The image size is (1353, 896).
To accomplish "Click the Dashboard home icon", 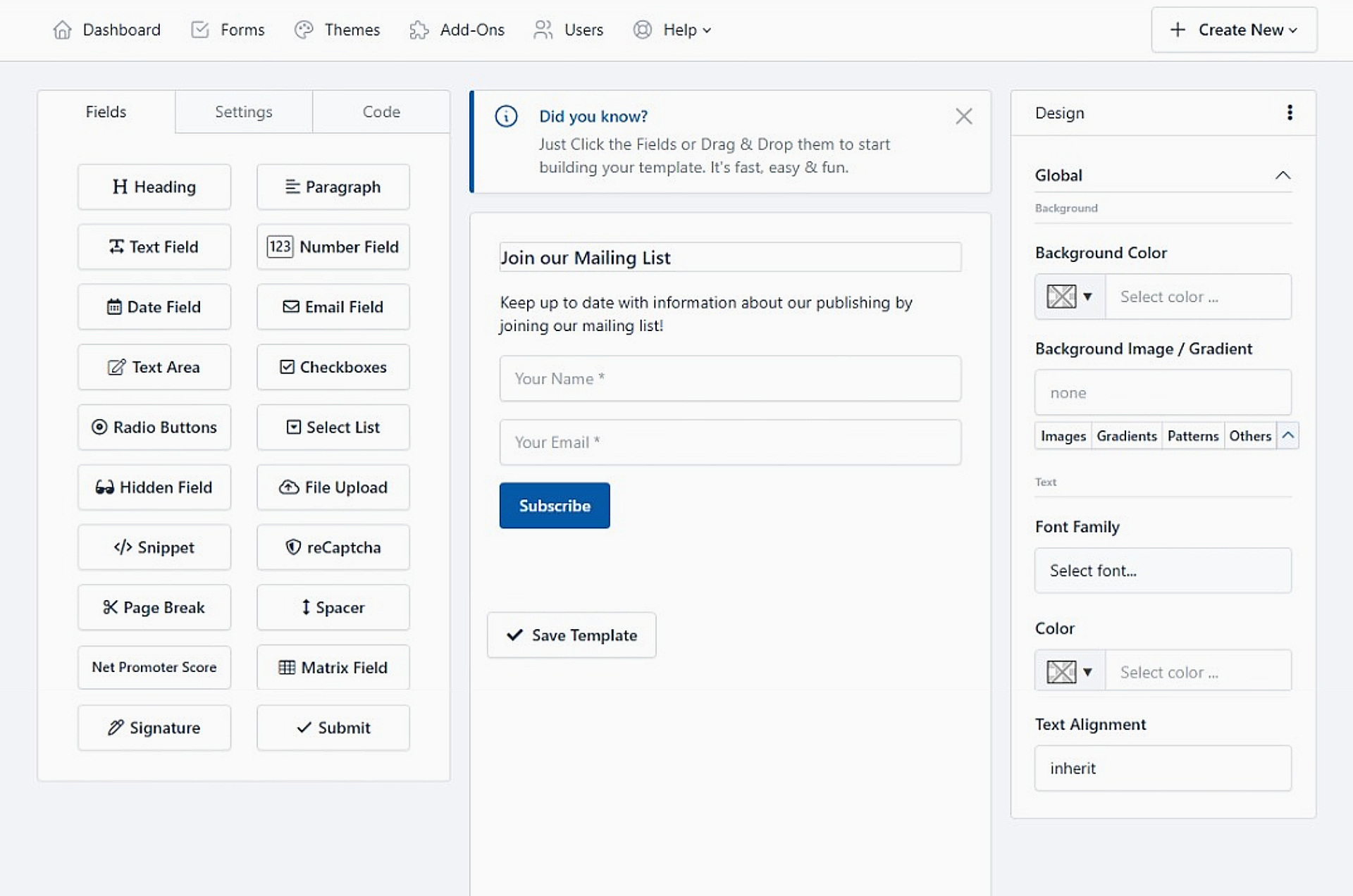I will (62, 30).
